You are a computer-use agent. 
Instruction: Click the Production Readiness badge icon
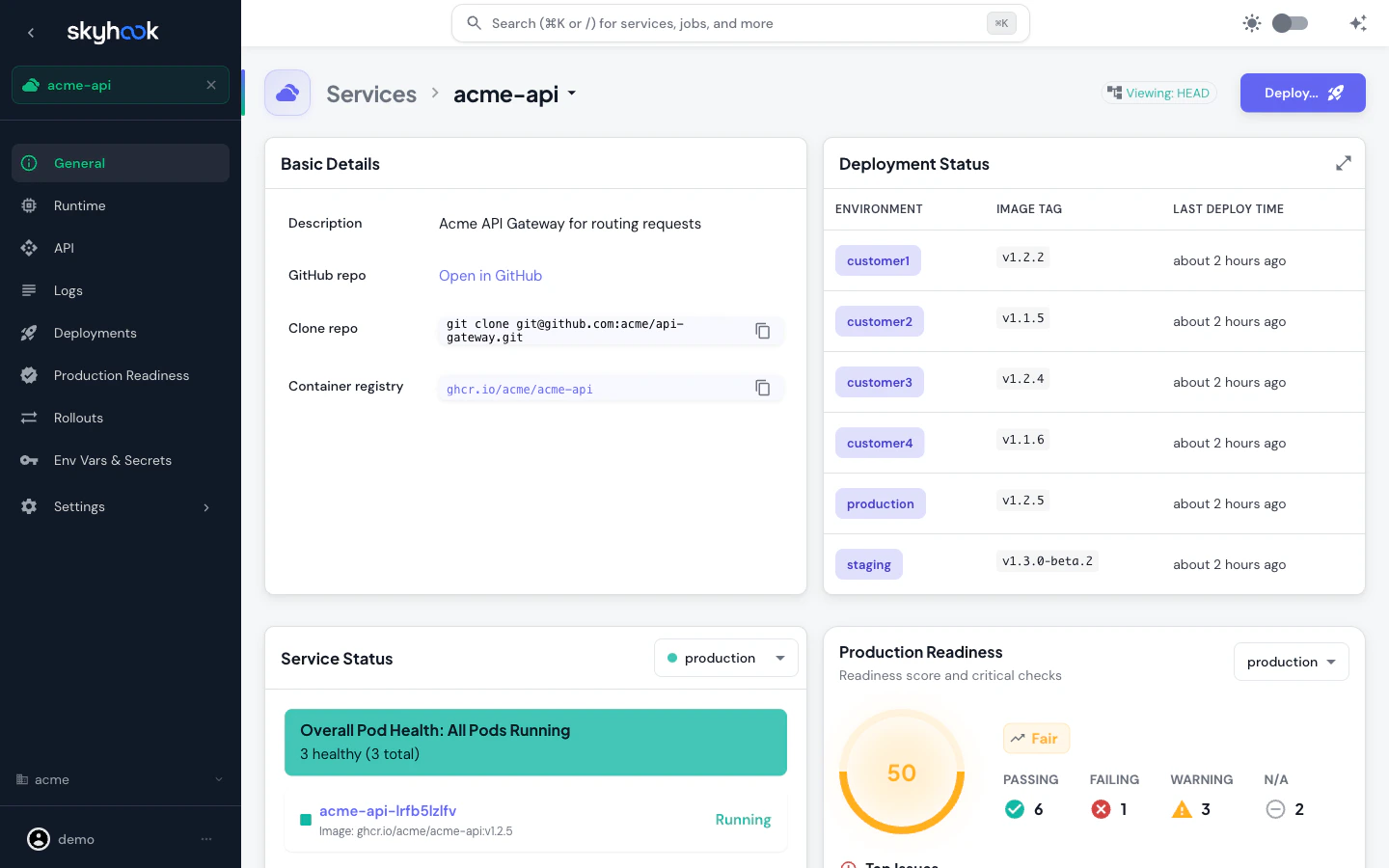click(29, 375)
